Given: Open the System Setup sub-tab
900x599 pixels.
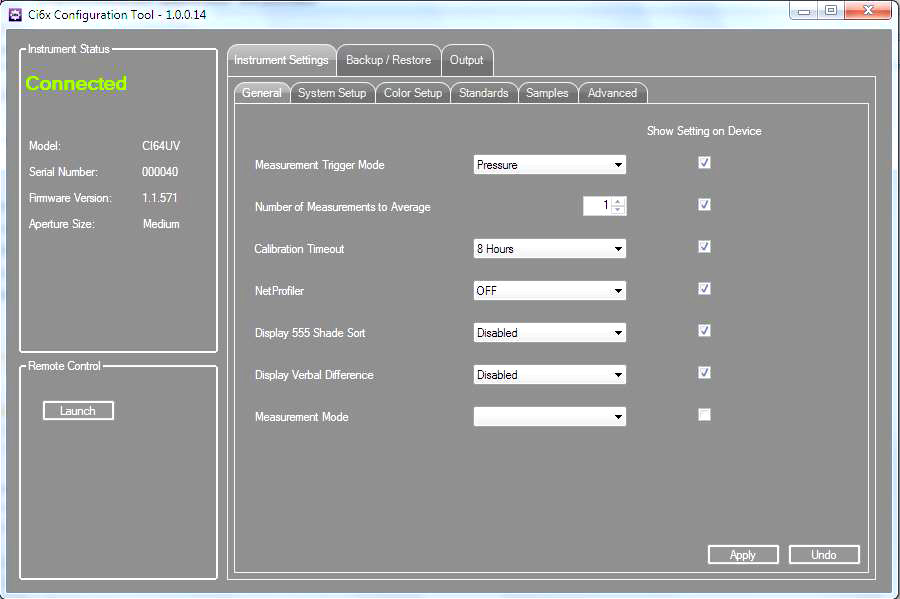Looking at the screenshot, I should coord(332,93).
